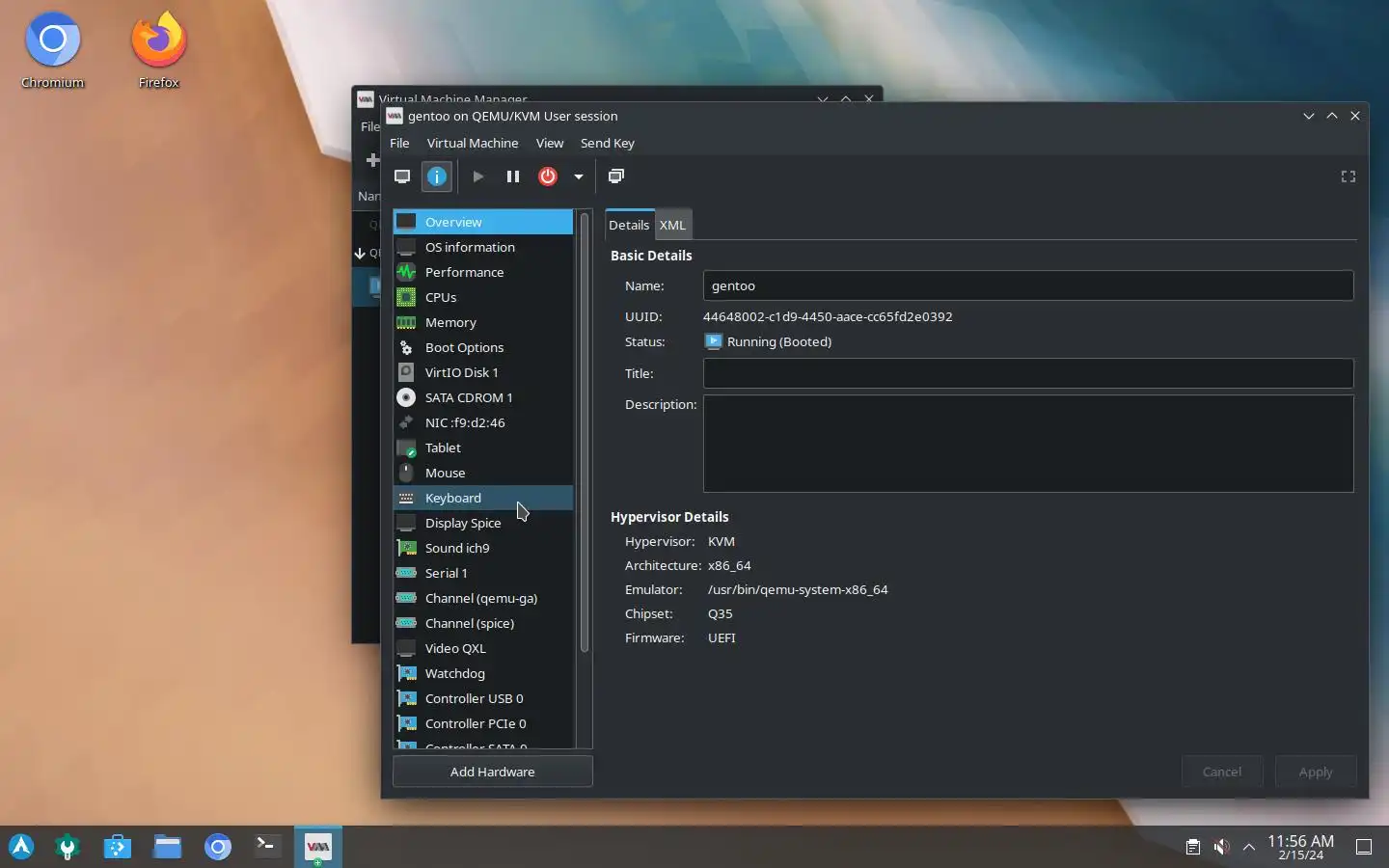Toggle fullscreen mode icon
1389x868 pixels.
click(x=1348, y=176)
